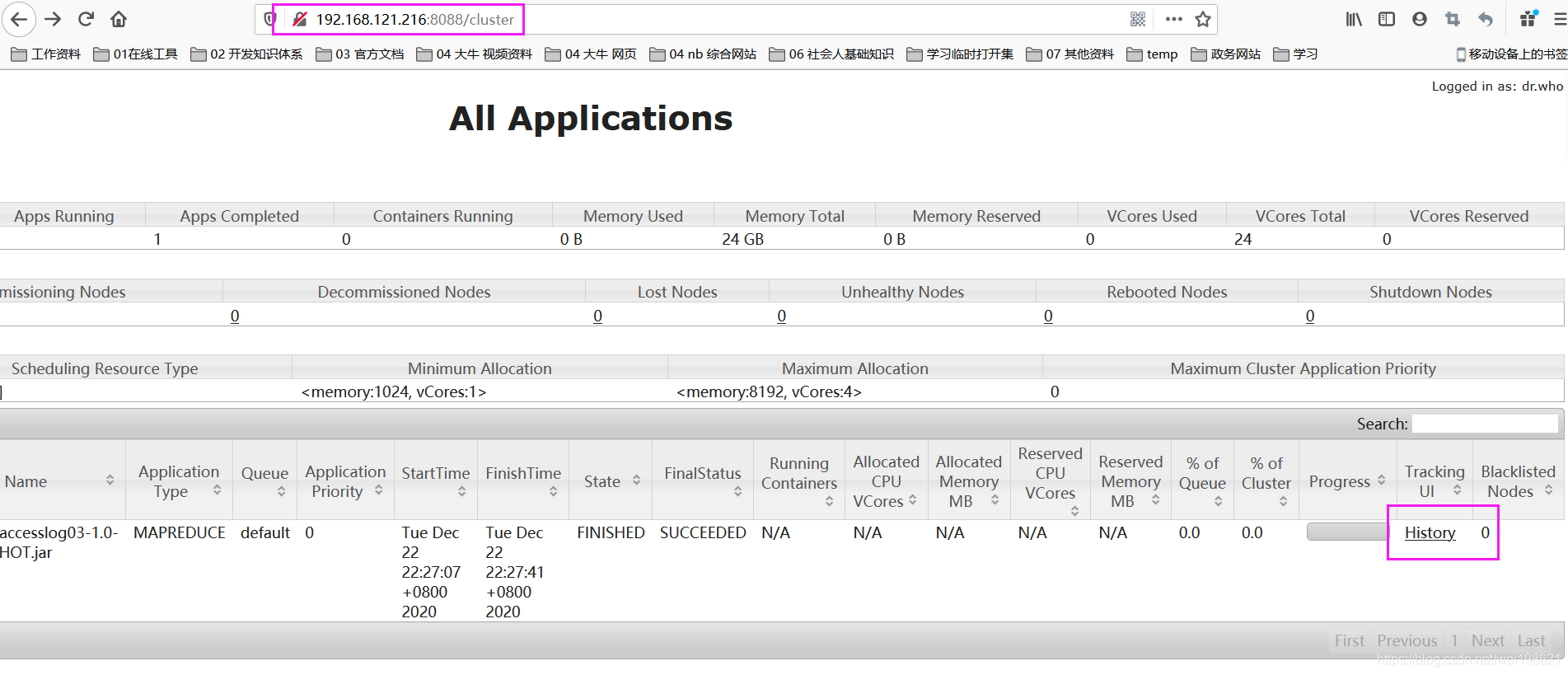Viewport: 1568px width, 675px height.
Task: Sort table by Name column
Action: pyautogui.click(x=62, y=481)
